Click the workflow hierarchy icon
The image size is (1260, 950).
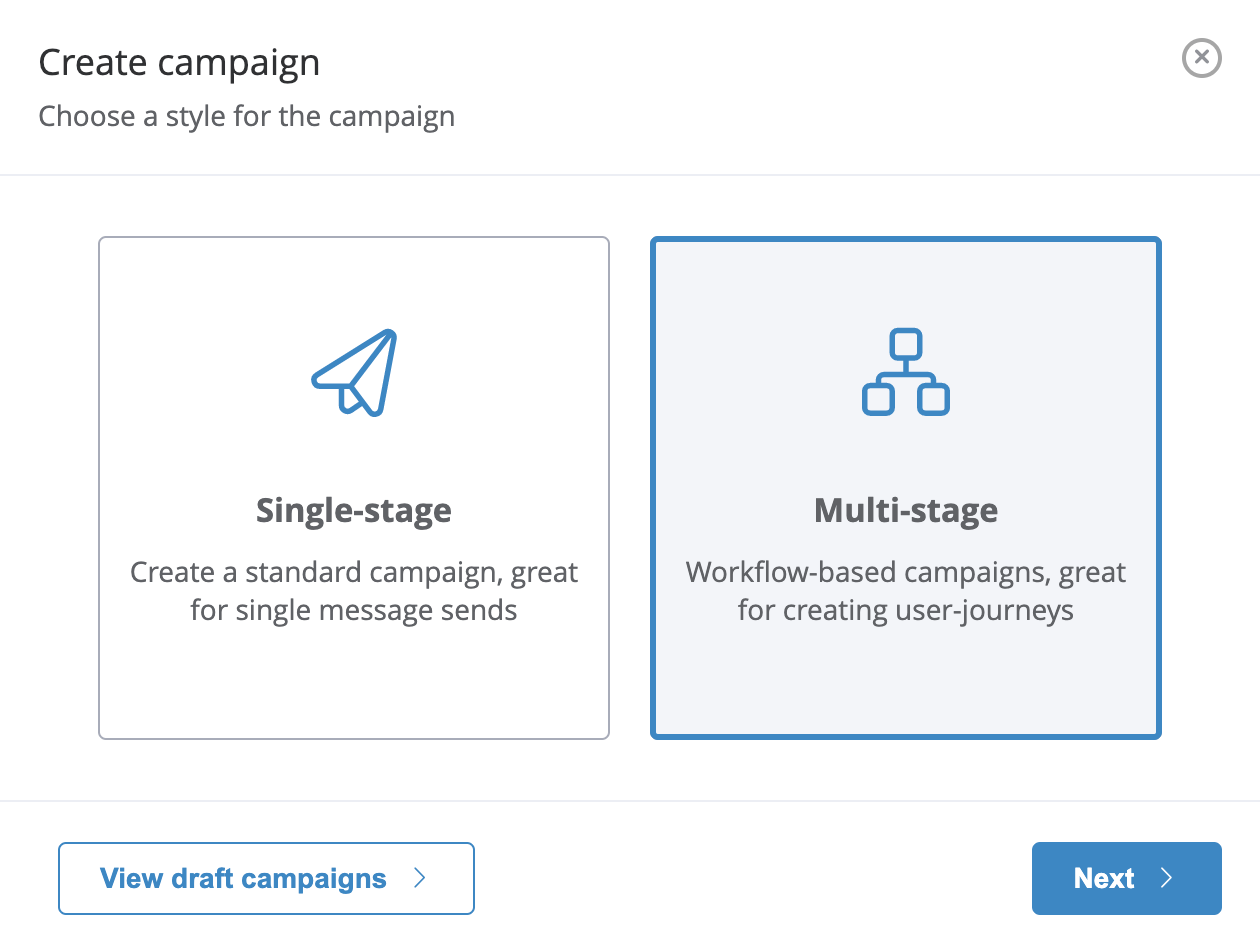[905, 372]
